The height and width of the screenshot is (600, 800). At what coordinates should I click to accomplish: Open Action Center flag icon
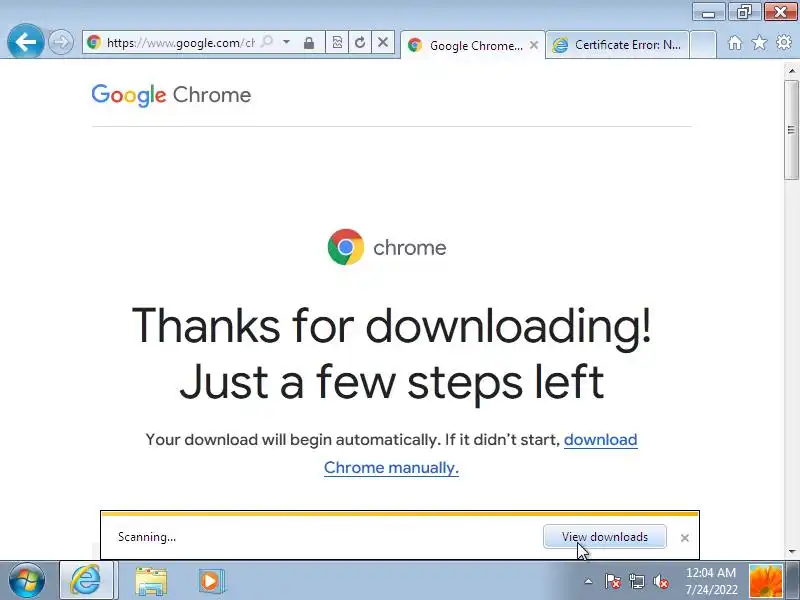click(613, 581)
